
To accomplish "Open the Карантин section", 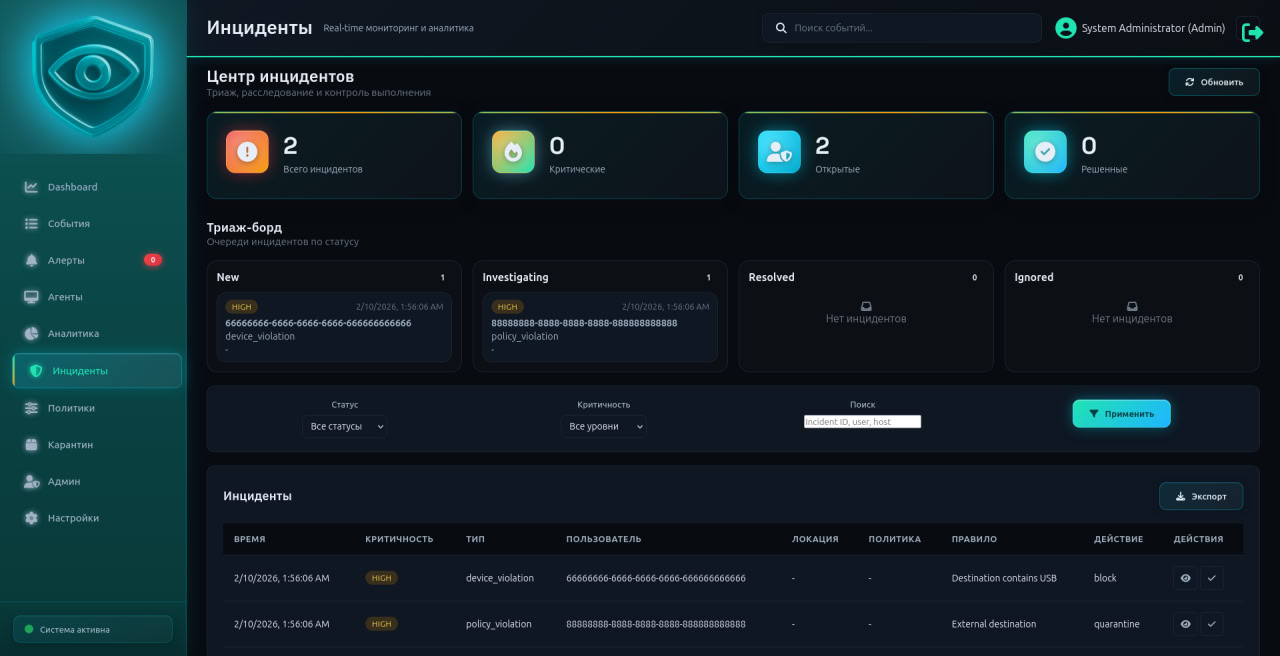I will coord(97,445).
